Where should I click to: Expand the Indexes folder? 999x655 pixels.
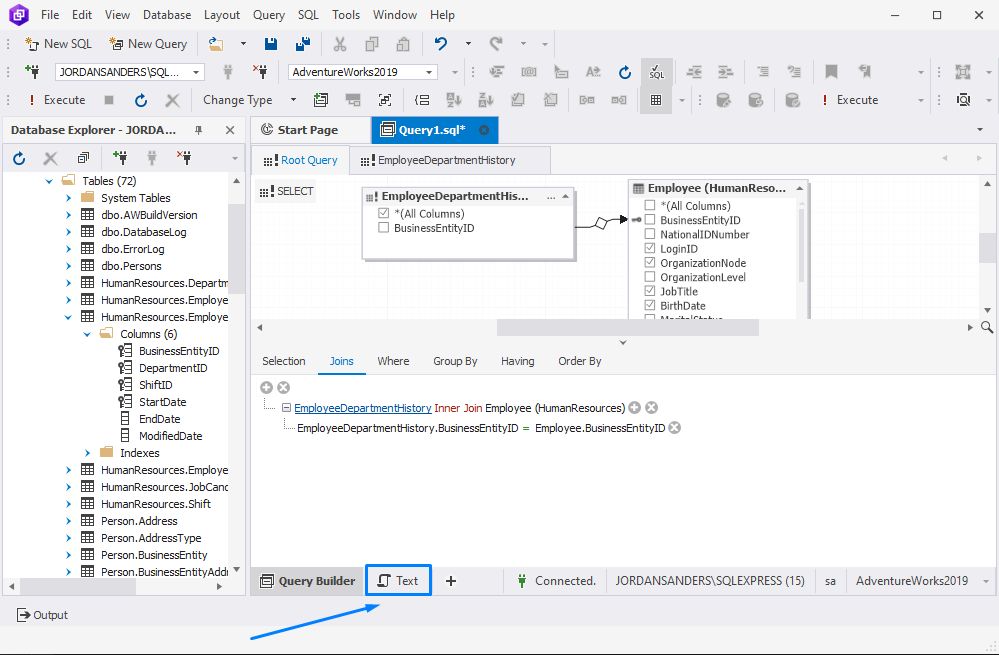click(87, 453)
